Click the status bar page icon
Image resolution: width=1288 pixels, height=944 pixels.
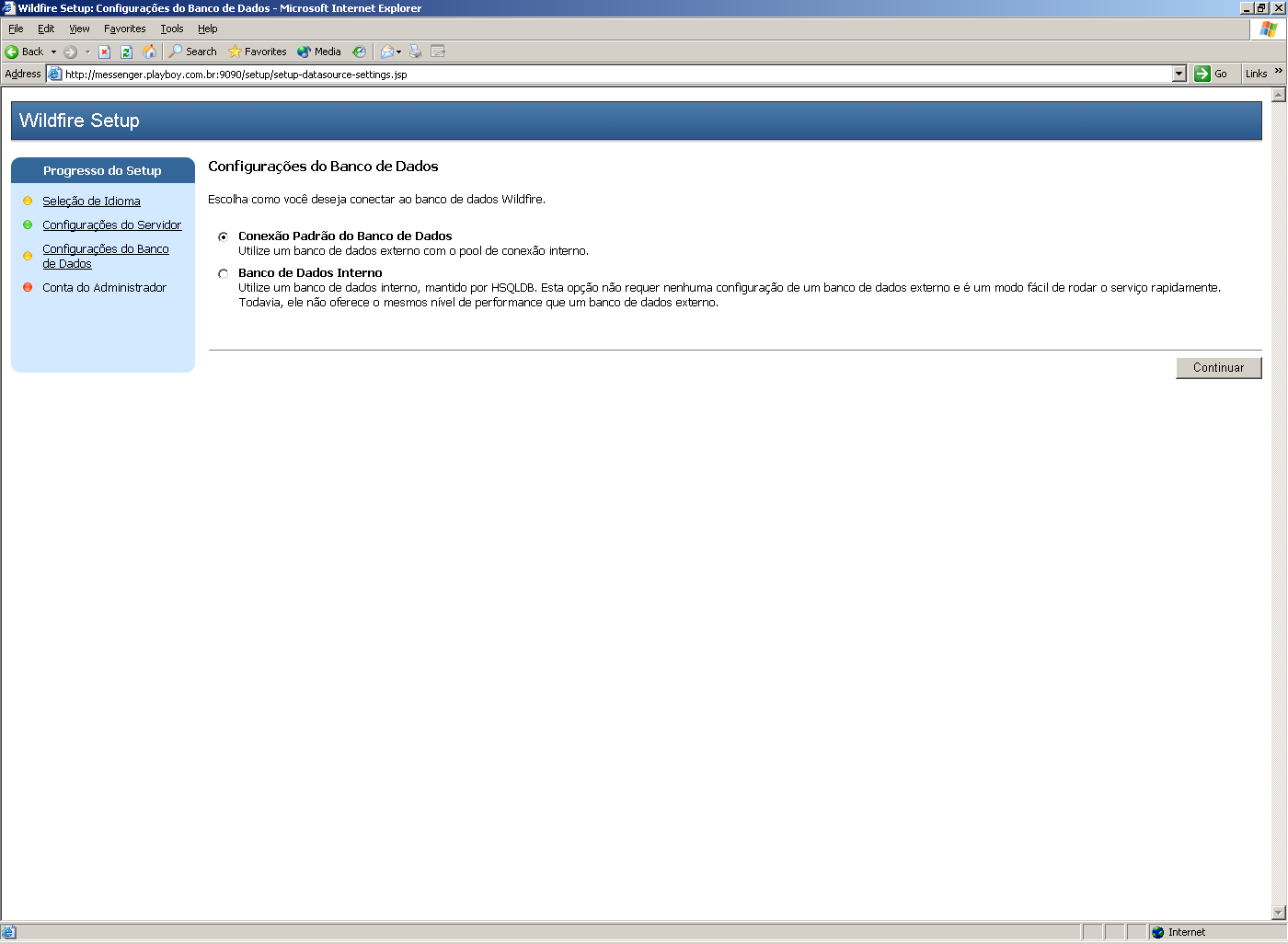(x=9, y=932)
